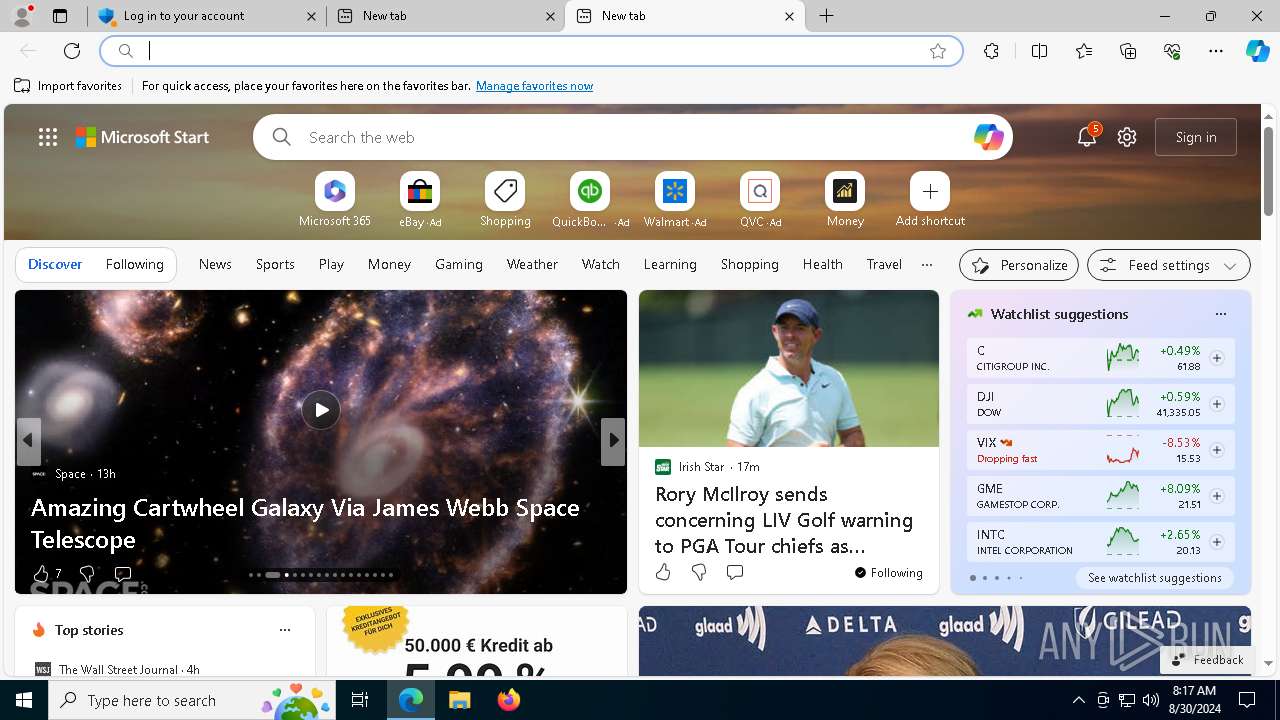The image size is (1280, 720).
Task: Show hidden system tray icons
Action: 1078,700
